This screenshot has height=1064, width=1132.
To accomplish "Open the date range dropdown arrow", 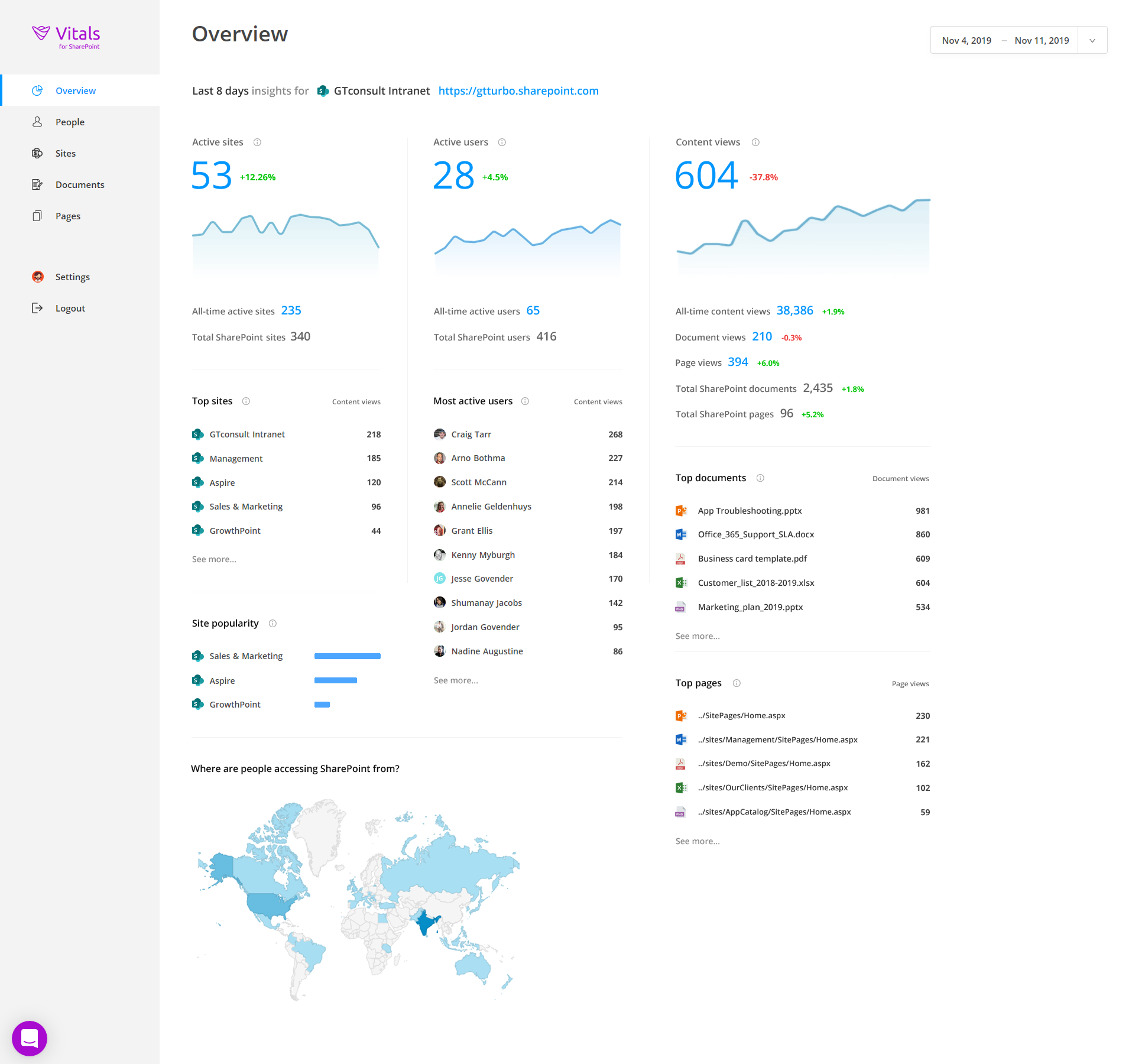I will click(x=1092, y=40).
